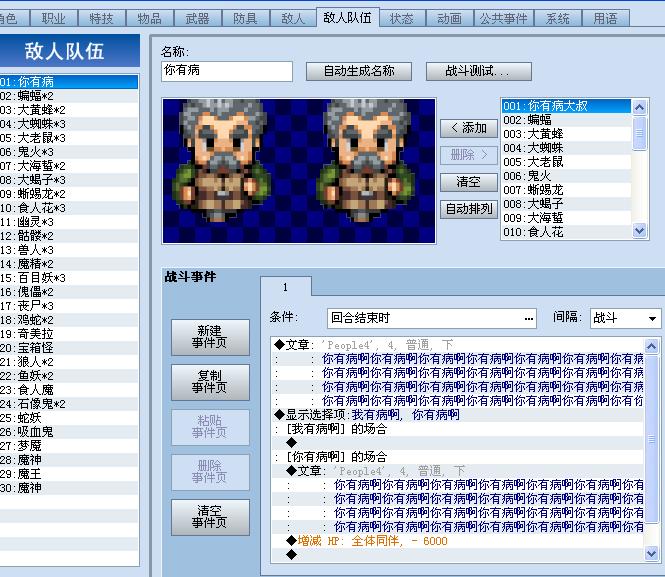The height and width of the screenshot is (577, 665).
Task: Select troop 06:鬼火*3
Action: tap(69, 152)
